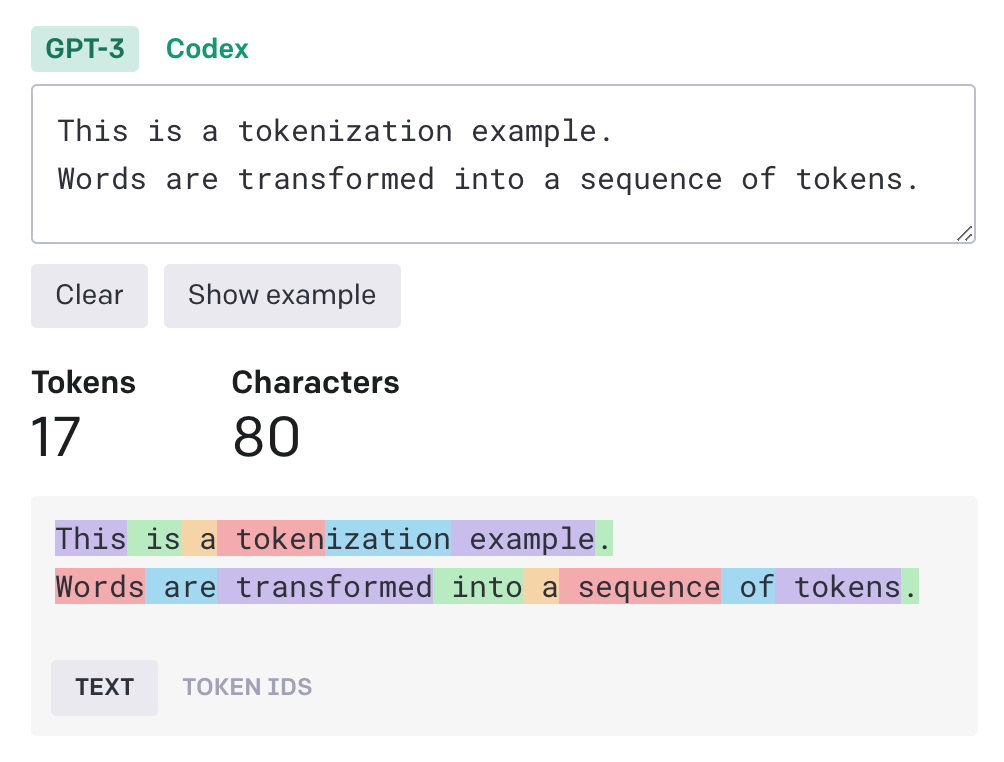The image size is (1004, 762).
Task: Click the Characters count of 80
Action: pyautogui.click(x=265, y=437)
